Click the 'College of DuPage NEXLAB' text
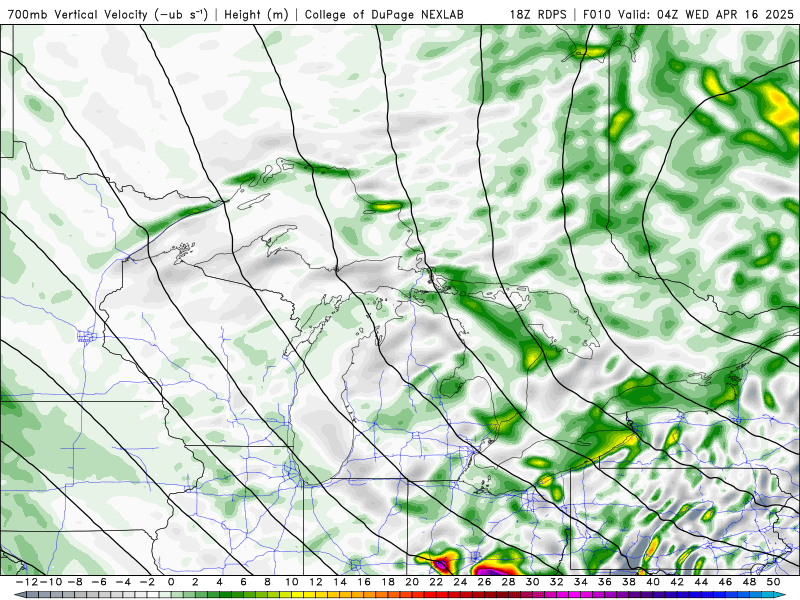Screen dimensions: 800x600 (x=384, y=14)
